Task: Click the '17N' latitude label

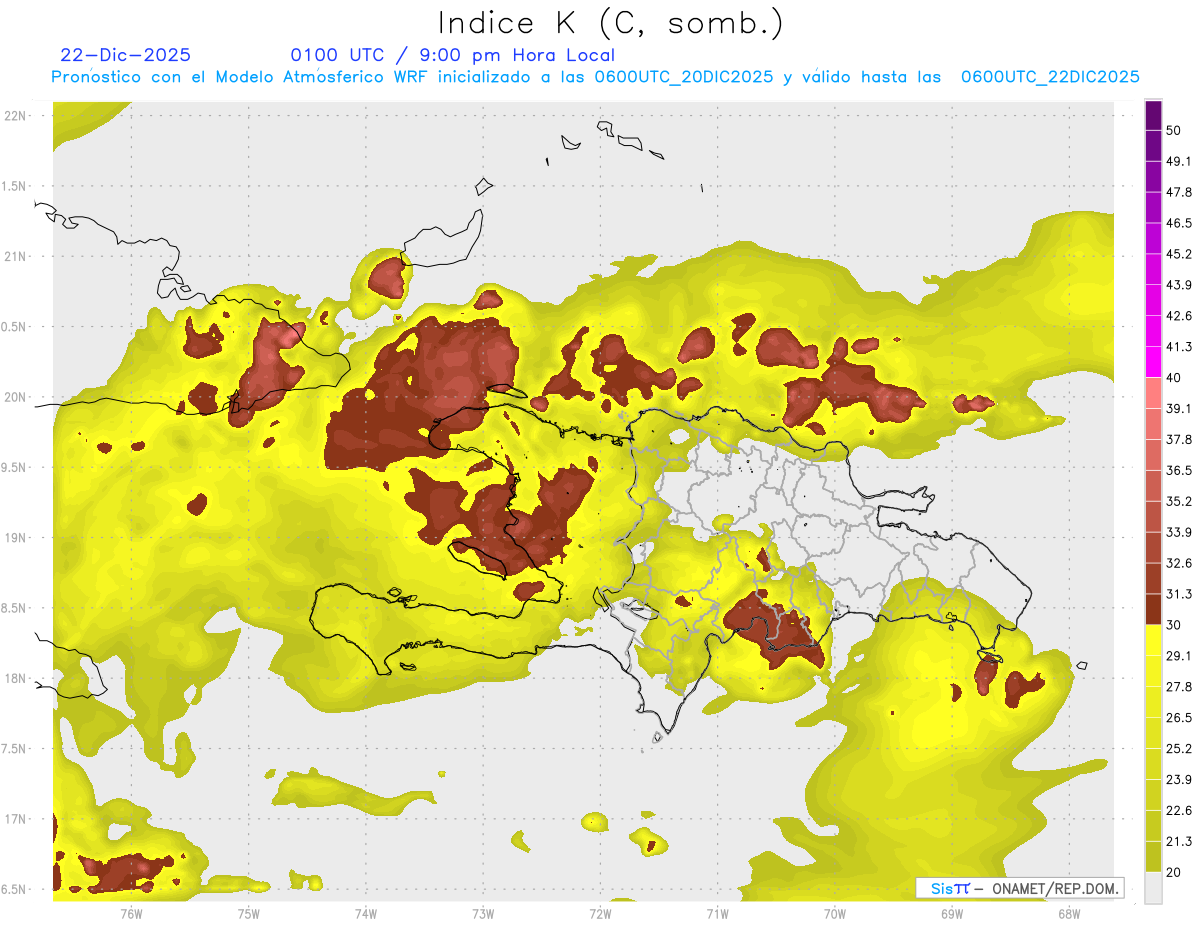Action: pos(16,820)
